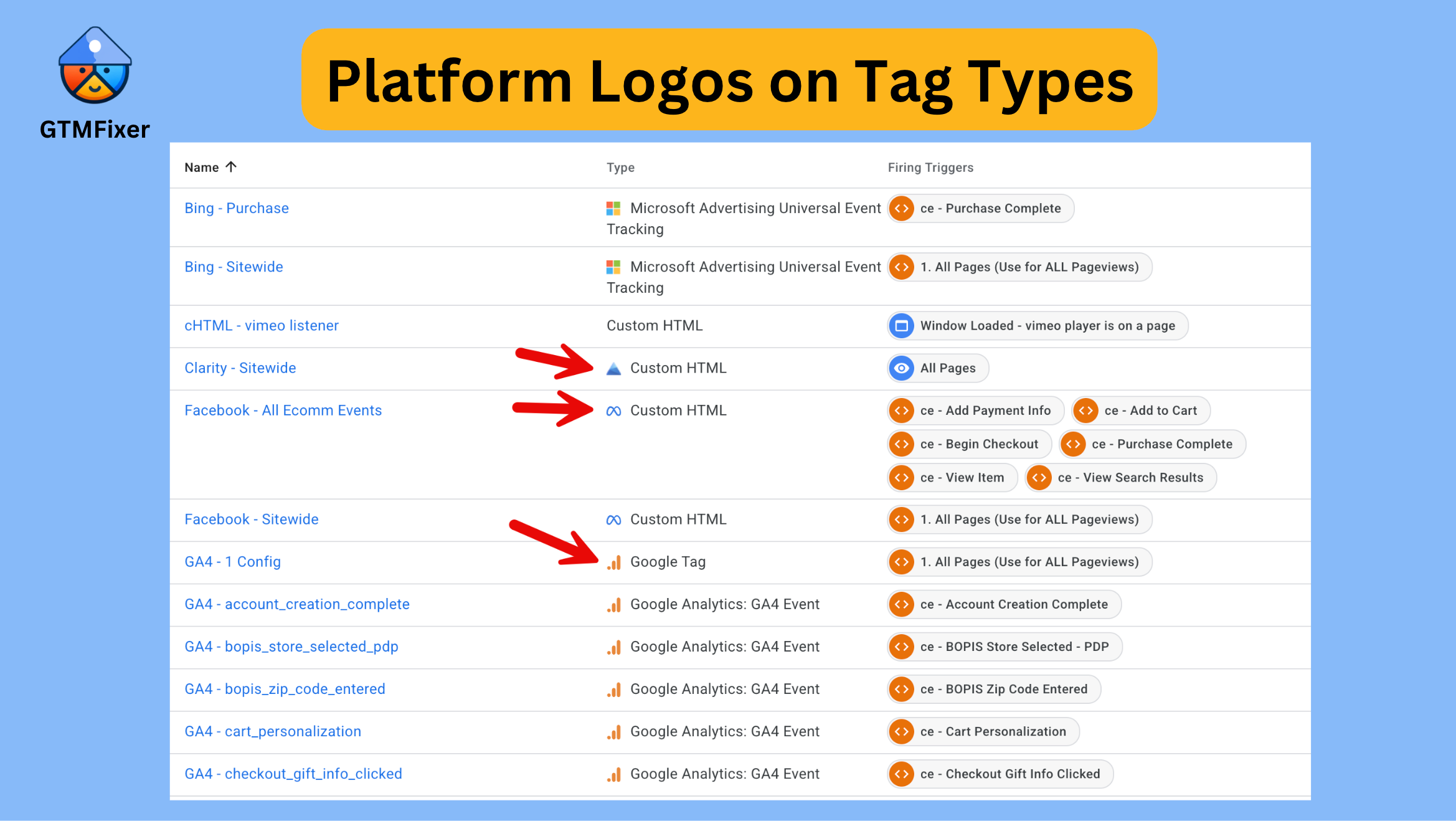1456x821 pixels.
Task: Click ce - BOPIS Store Selected - PDP chip
Action: [1005, 647]
